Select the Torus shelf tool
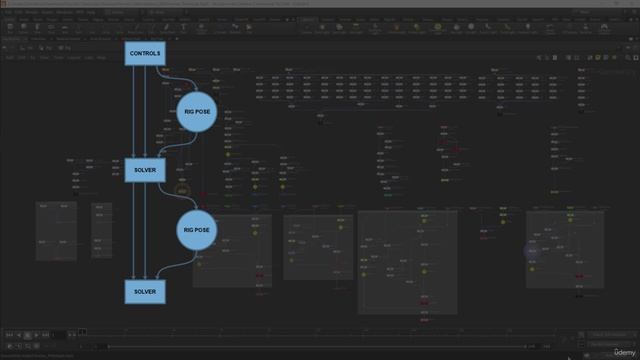 (51, 28)
